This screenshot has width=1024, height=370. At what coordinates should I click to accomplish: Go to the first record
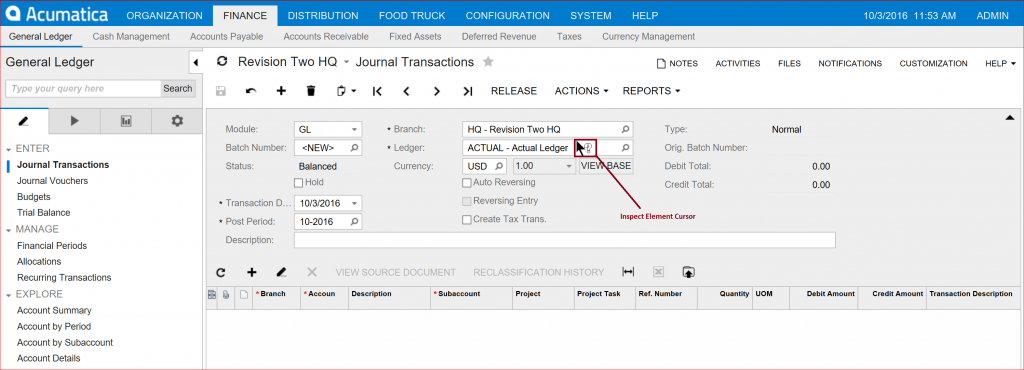(x=377, y=91)
